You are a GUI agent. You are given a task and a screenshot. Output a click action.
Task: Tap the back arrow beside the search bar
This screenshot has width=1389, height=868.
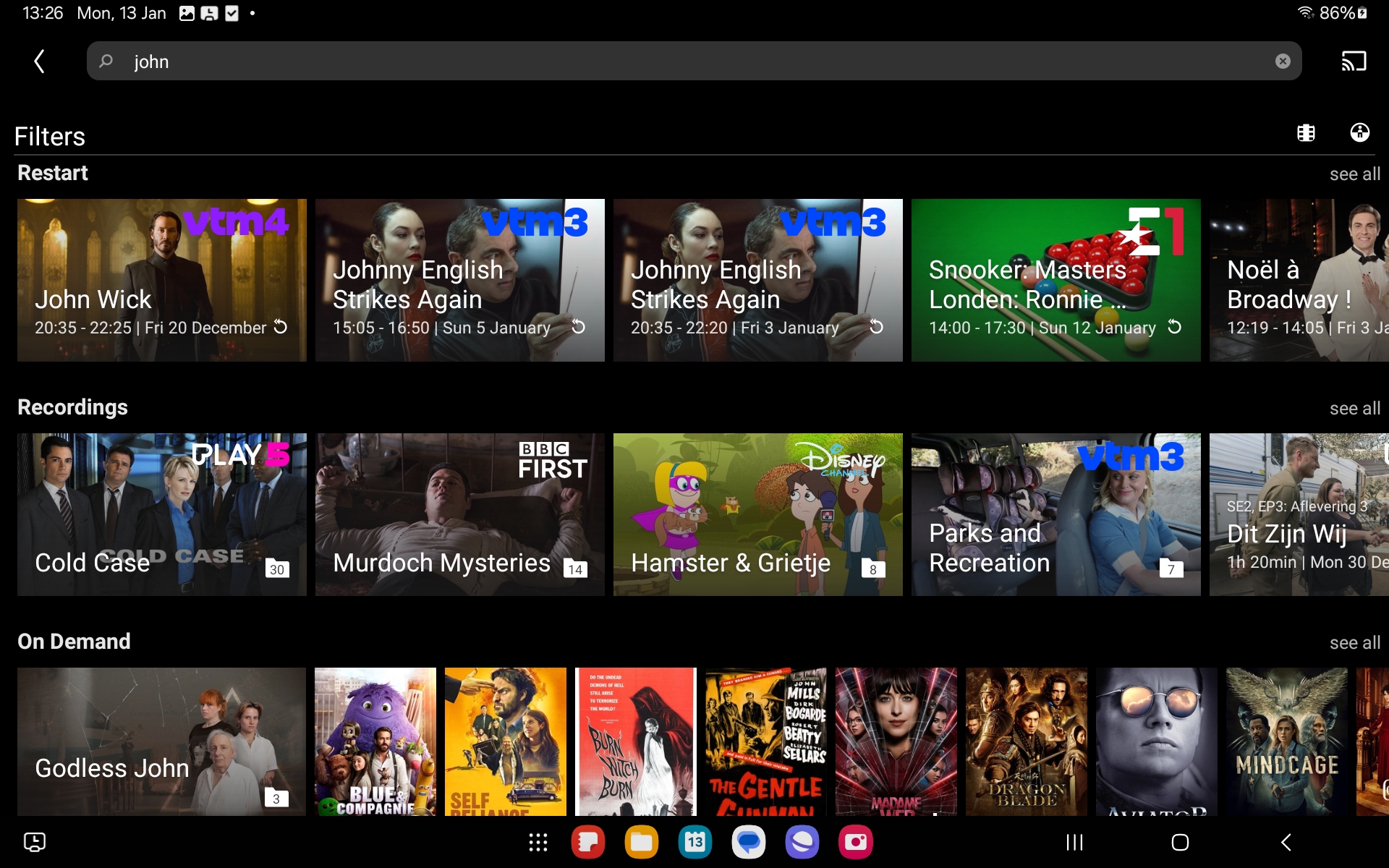pos(40,61)
